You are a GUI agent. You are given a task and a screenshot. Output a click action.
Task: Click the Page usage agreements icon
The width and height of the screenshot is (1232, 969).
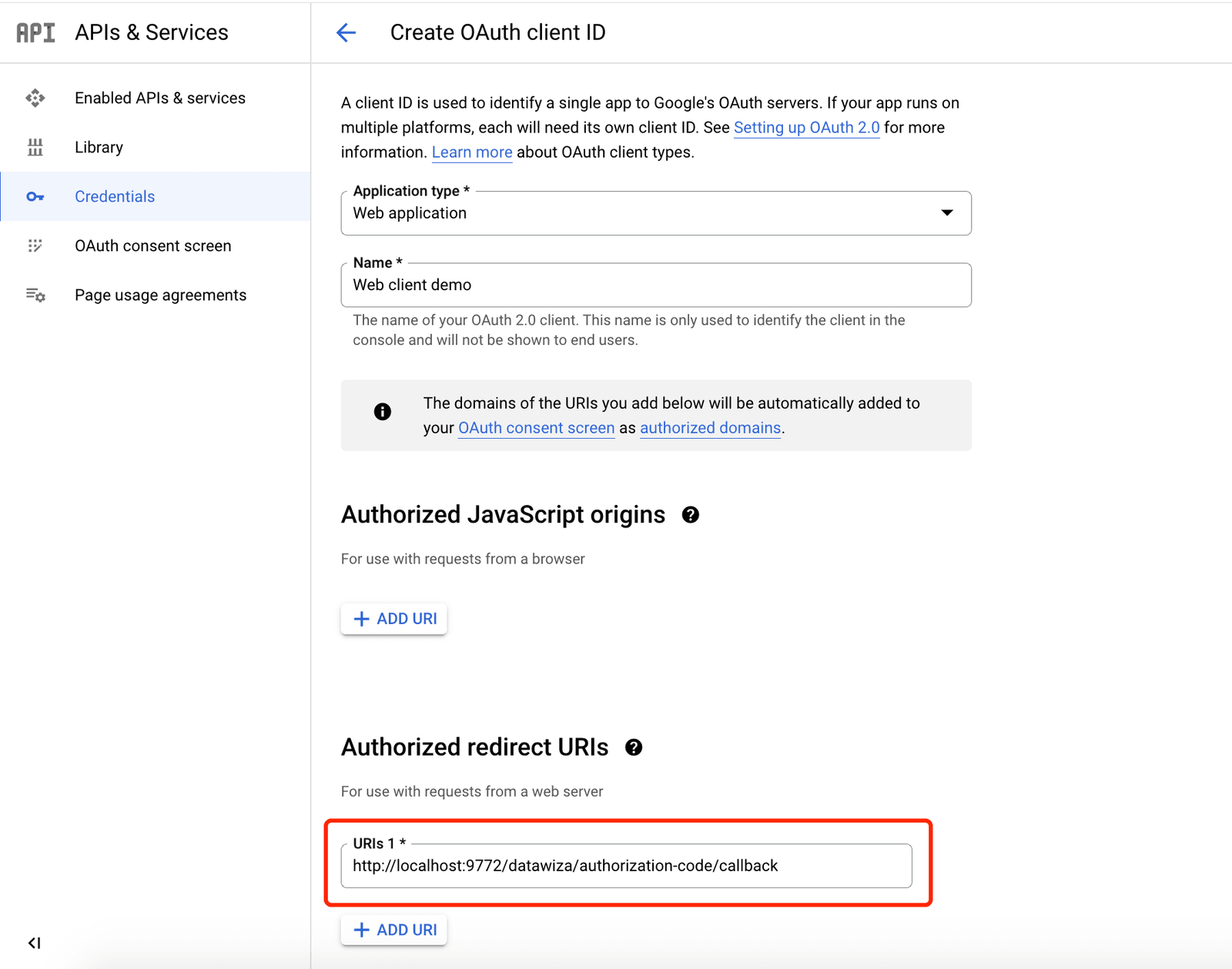35,295
